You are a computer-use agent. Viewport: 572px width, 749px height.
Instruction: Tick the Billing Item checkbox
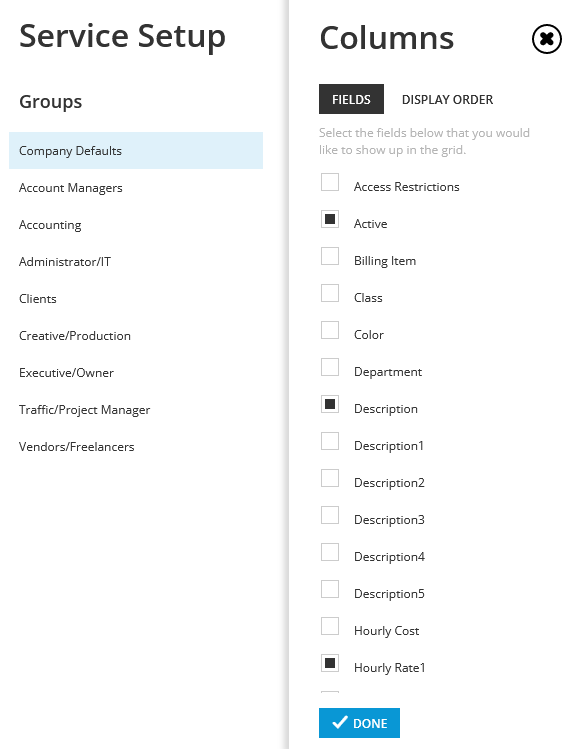pos(330,256)
